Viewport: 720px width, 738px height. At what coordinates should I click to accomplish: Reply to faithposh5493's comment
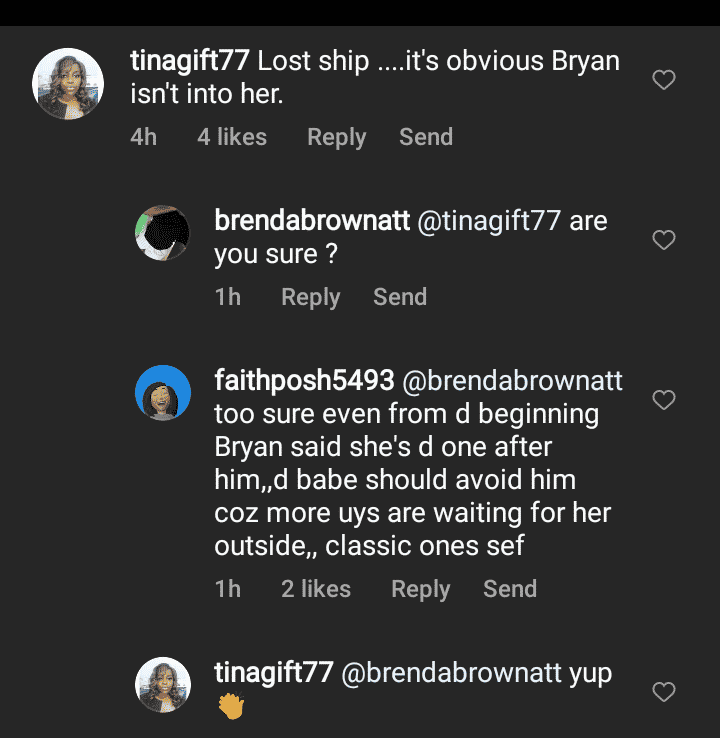click(x=420, y=589)
